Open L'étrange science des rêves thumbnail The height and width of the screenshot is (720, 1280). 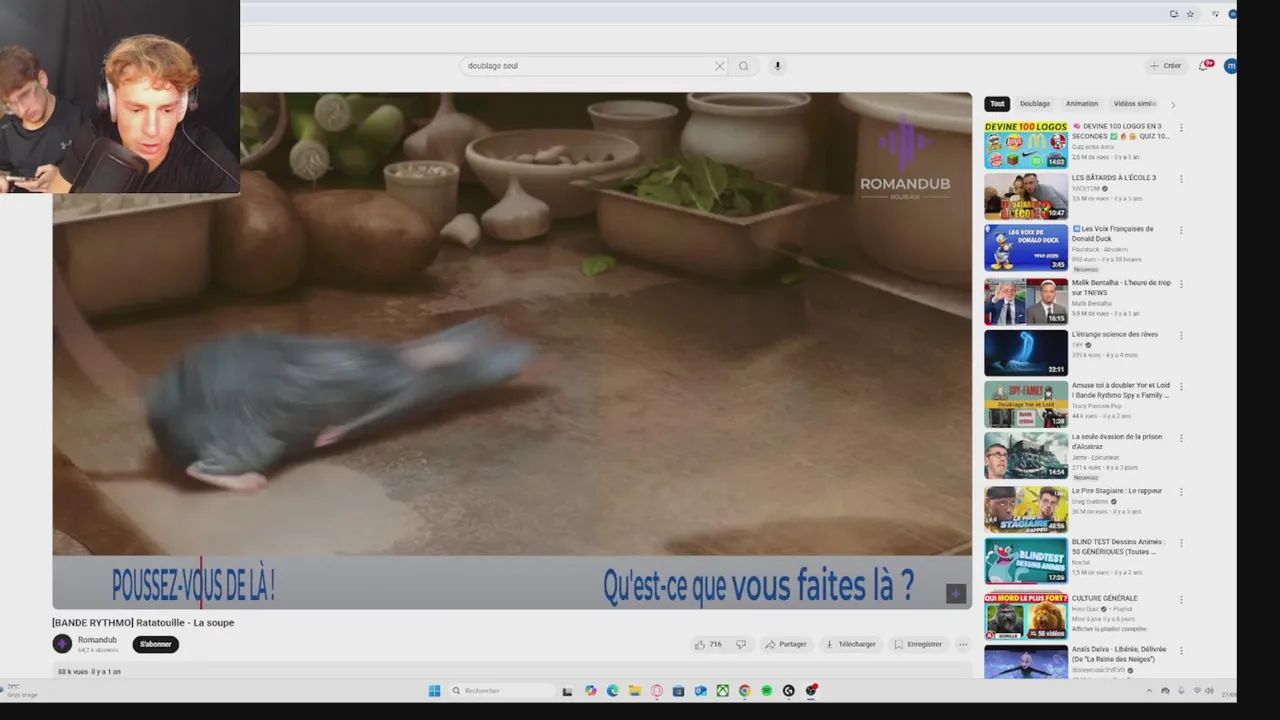point(1026,352)
